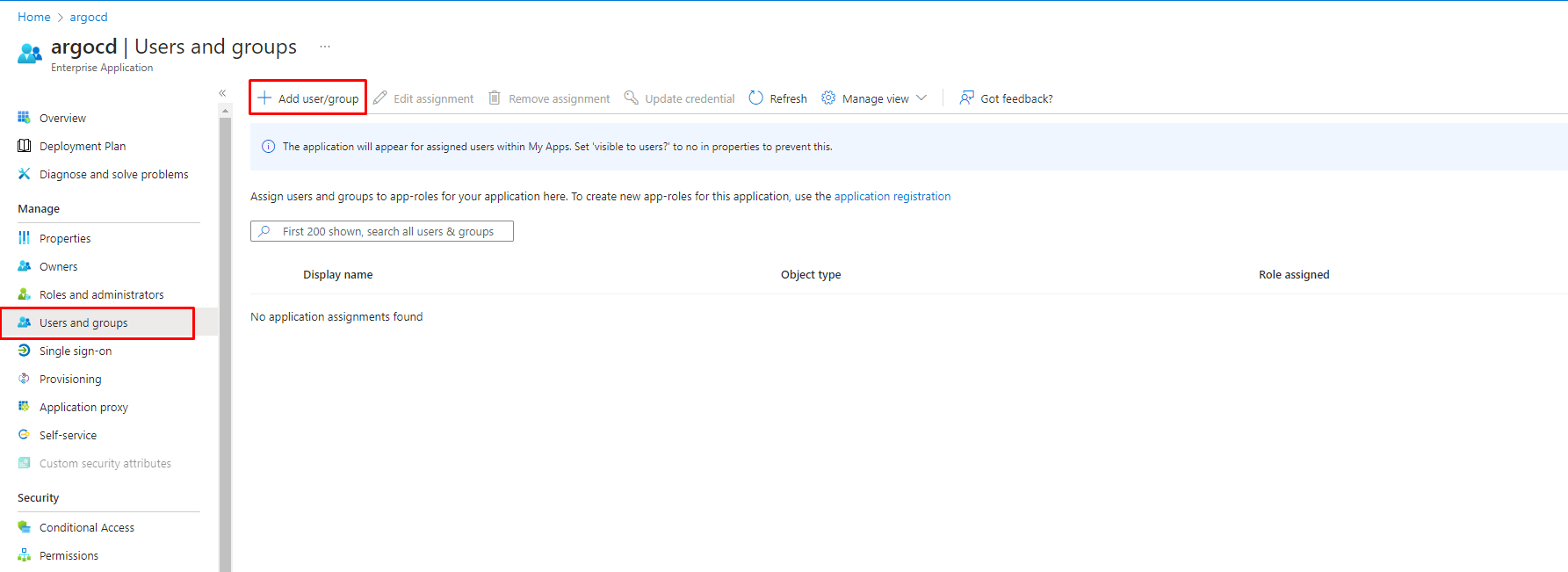Click the argocd enterprise application icon
Viewport: 1568px width, 572px height.
pyautogui.click(x=30, y=54)
